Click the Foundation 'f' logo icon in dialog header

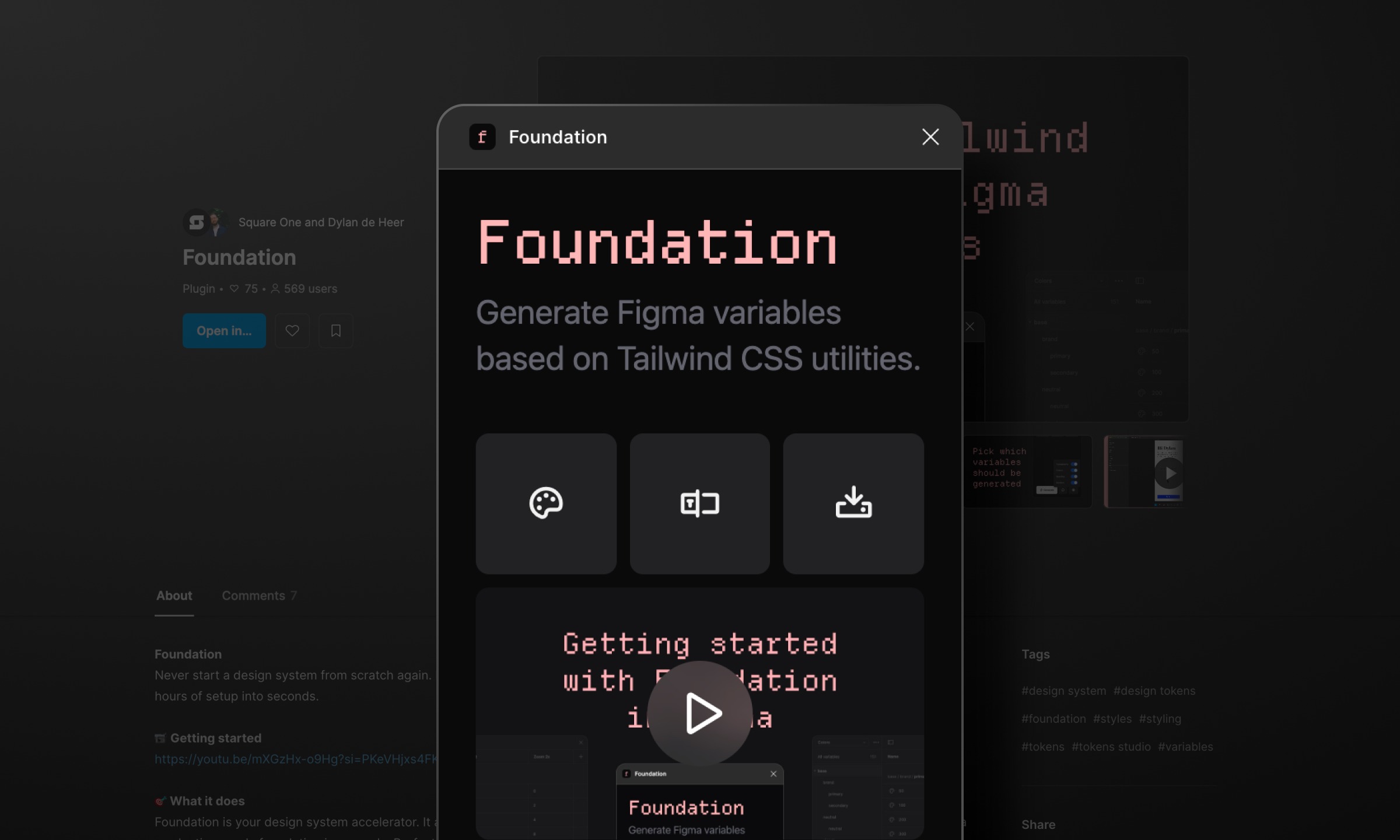coord(482,137)
